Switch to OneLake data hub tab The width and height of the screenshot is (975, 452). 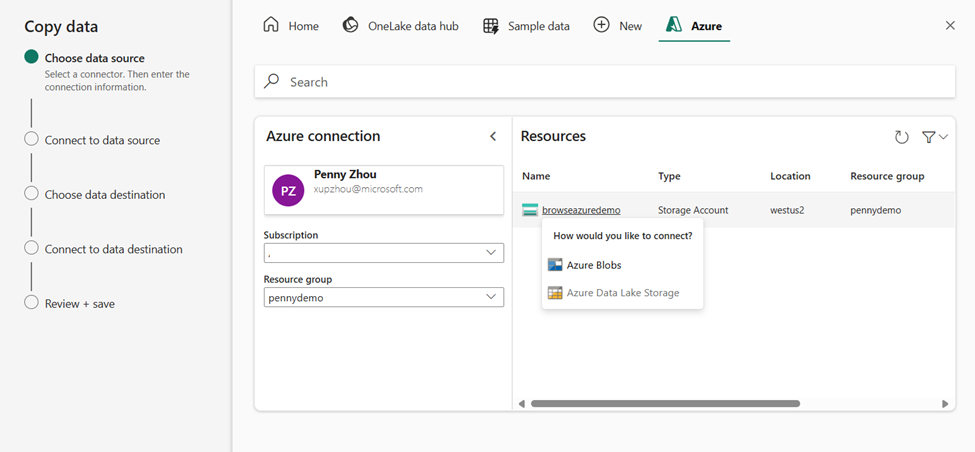[400, 26]
